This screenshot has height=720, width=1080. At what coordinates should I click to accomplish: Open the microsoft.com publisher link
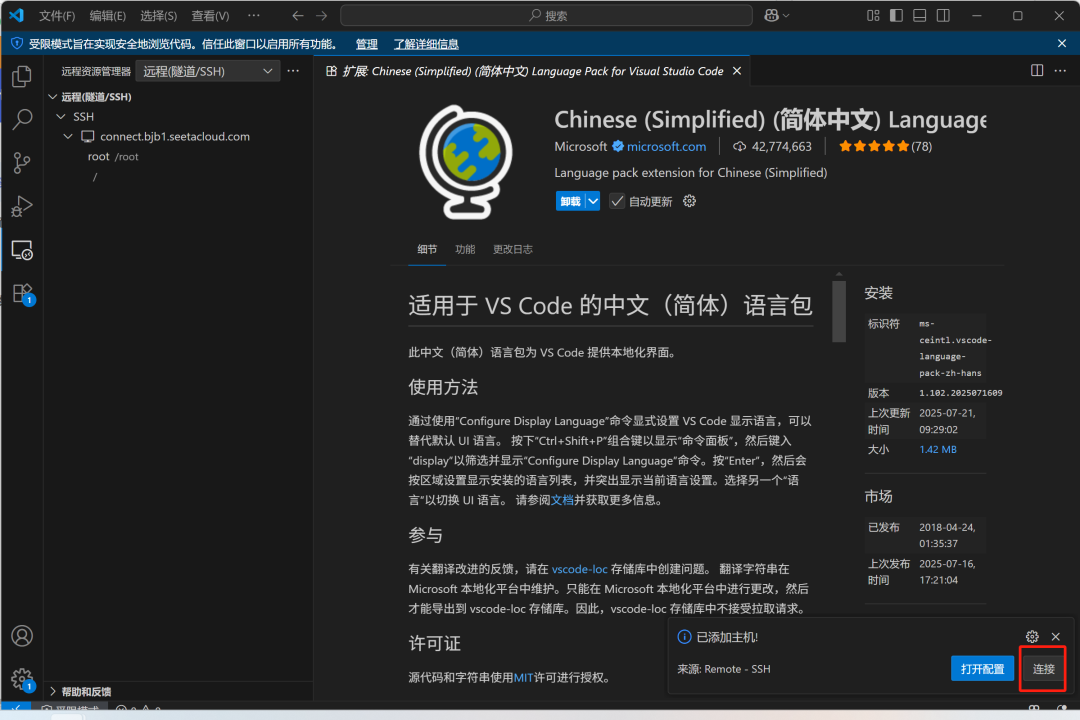666,146
